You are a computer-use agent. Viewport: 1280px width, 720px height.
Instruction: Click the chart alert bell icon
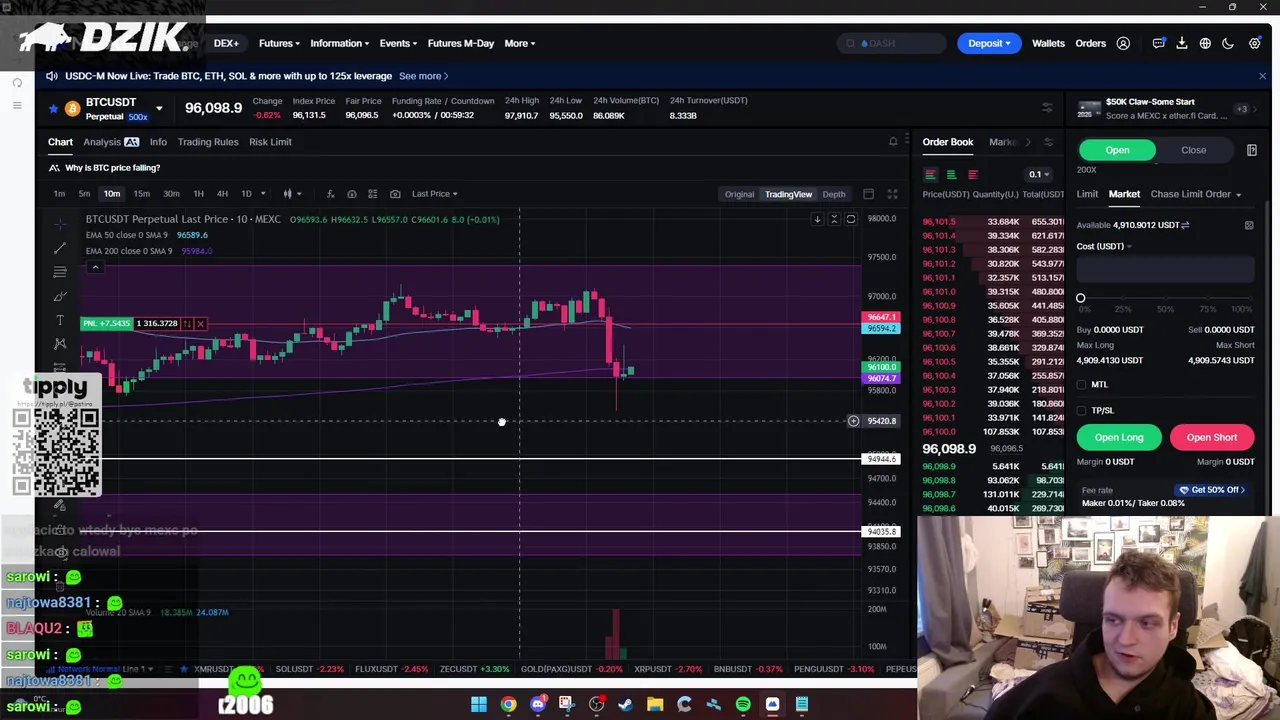(893, 142)
